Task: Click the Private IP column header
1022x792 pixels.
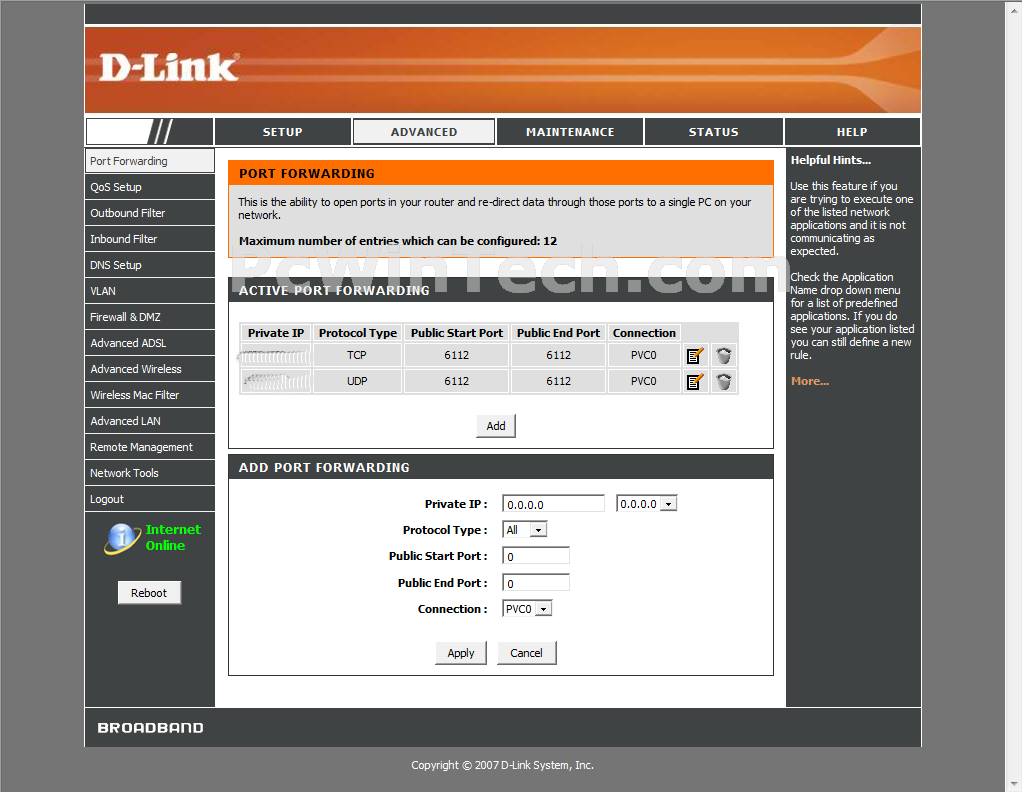Action: [x=276, y=333]
